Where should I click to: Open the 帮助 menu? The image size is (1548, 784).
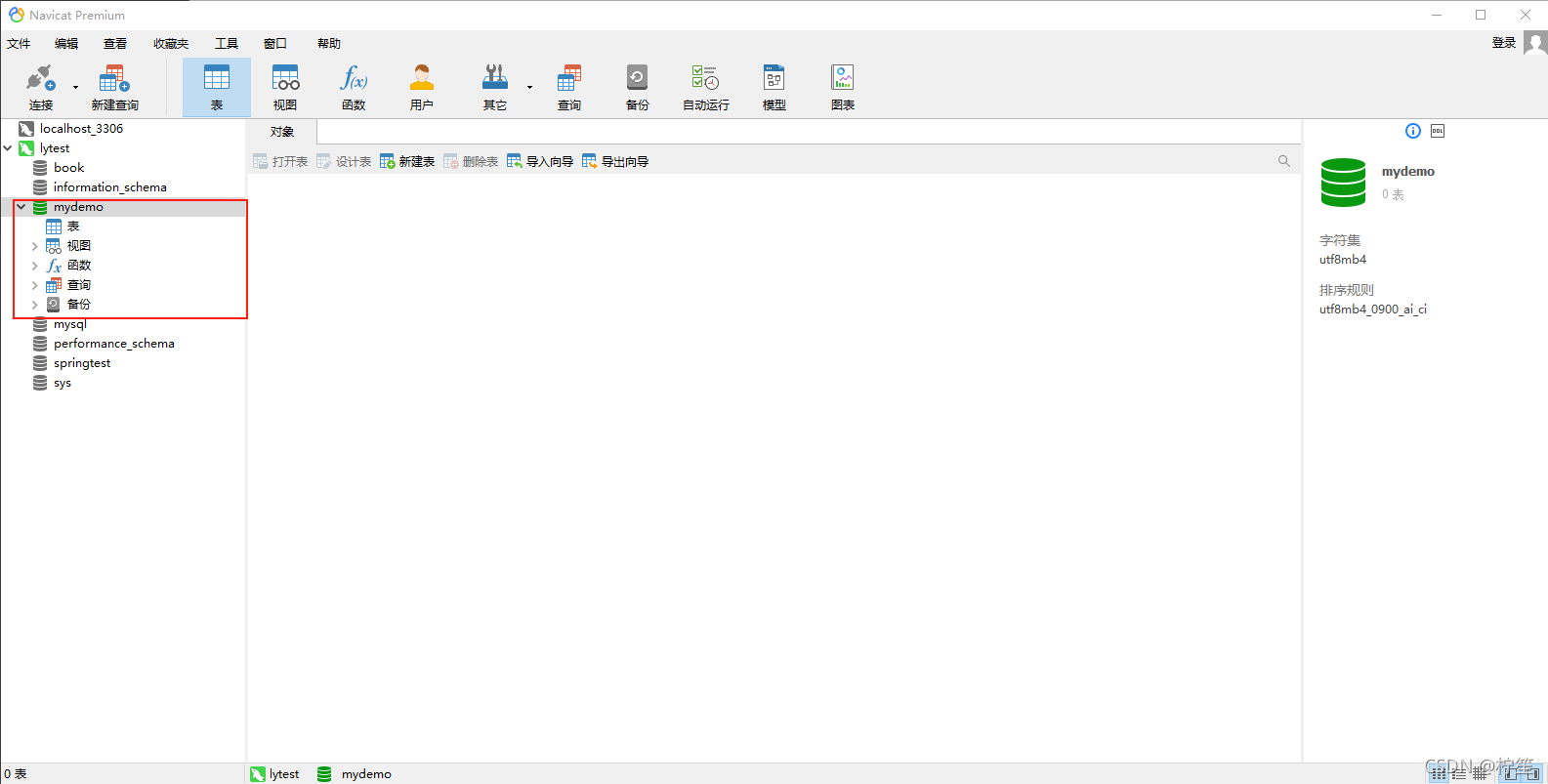pyautogui.click(x=329, y=43)
